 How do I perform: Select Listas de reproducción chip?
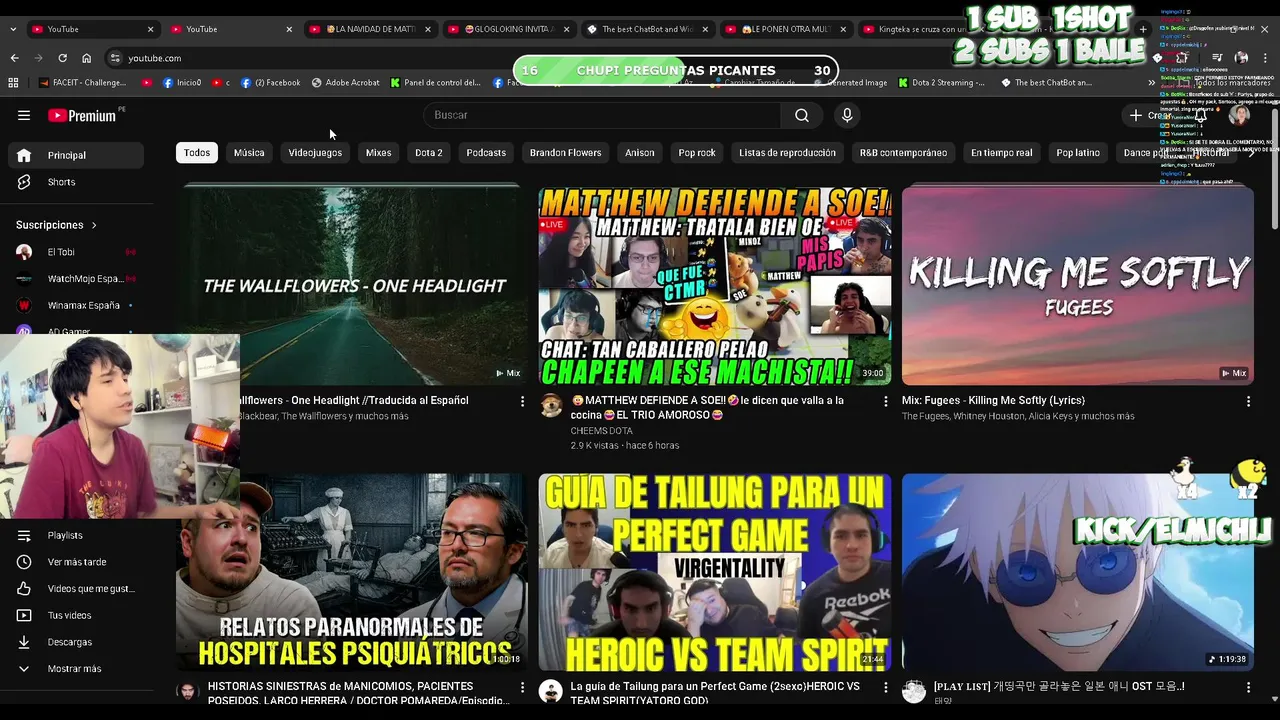(787, 153)
